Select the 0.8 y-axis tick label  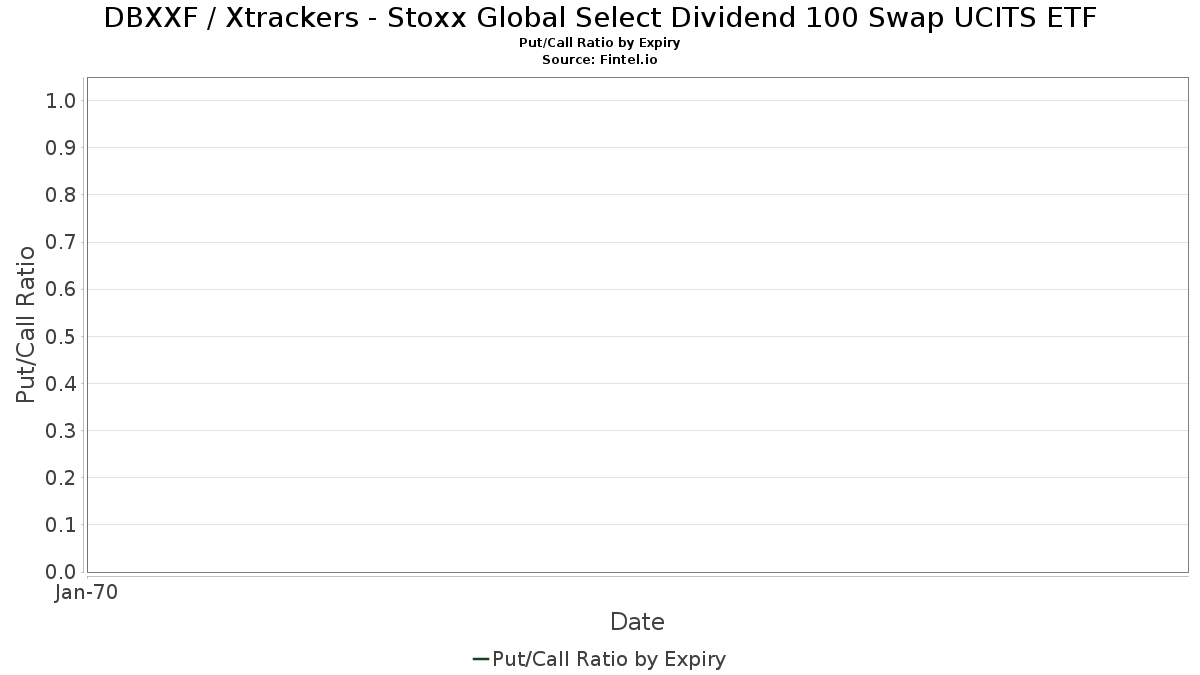[61, 195]
